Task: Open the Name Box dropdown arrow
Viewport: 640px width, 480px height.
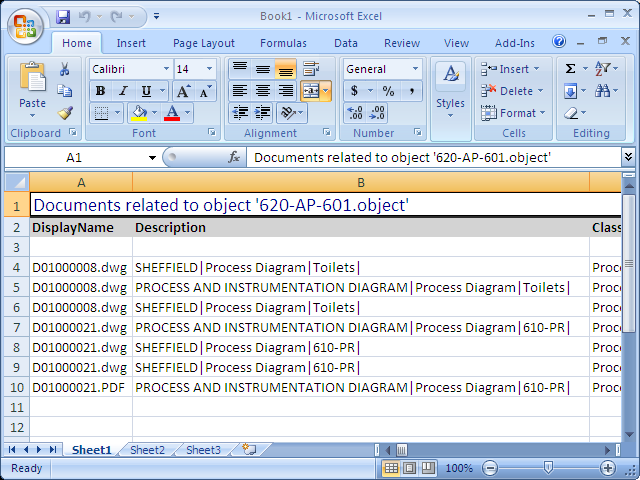Action: tap(152, 158)
